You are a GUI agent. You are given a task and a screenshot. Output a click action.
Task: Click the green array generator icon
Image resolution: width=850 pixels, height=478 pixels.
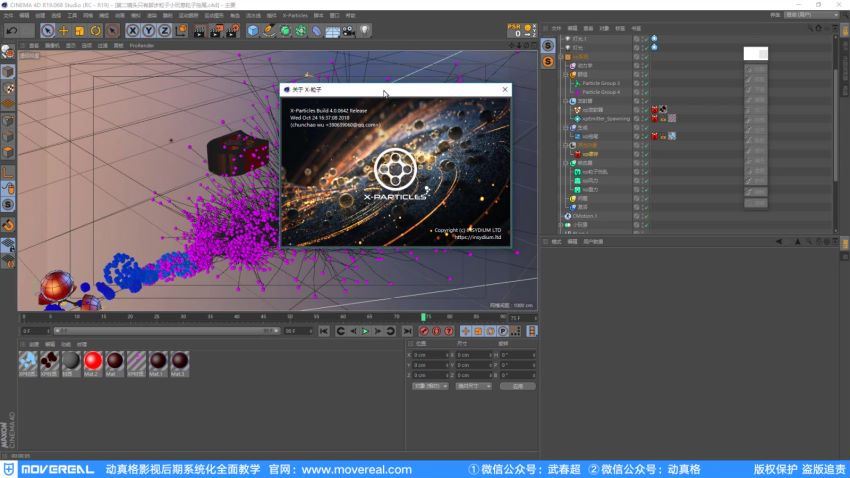pyautogui.click(x=301, y=31)
